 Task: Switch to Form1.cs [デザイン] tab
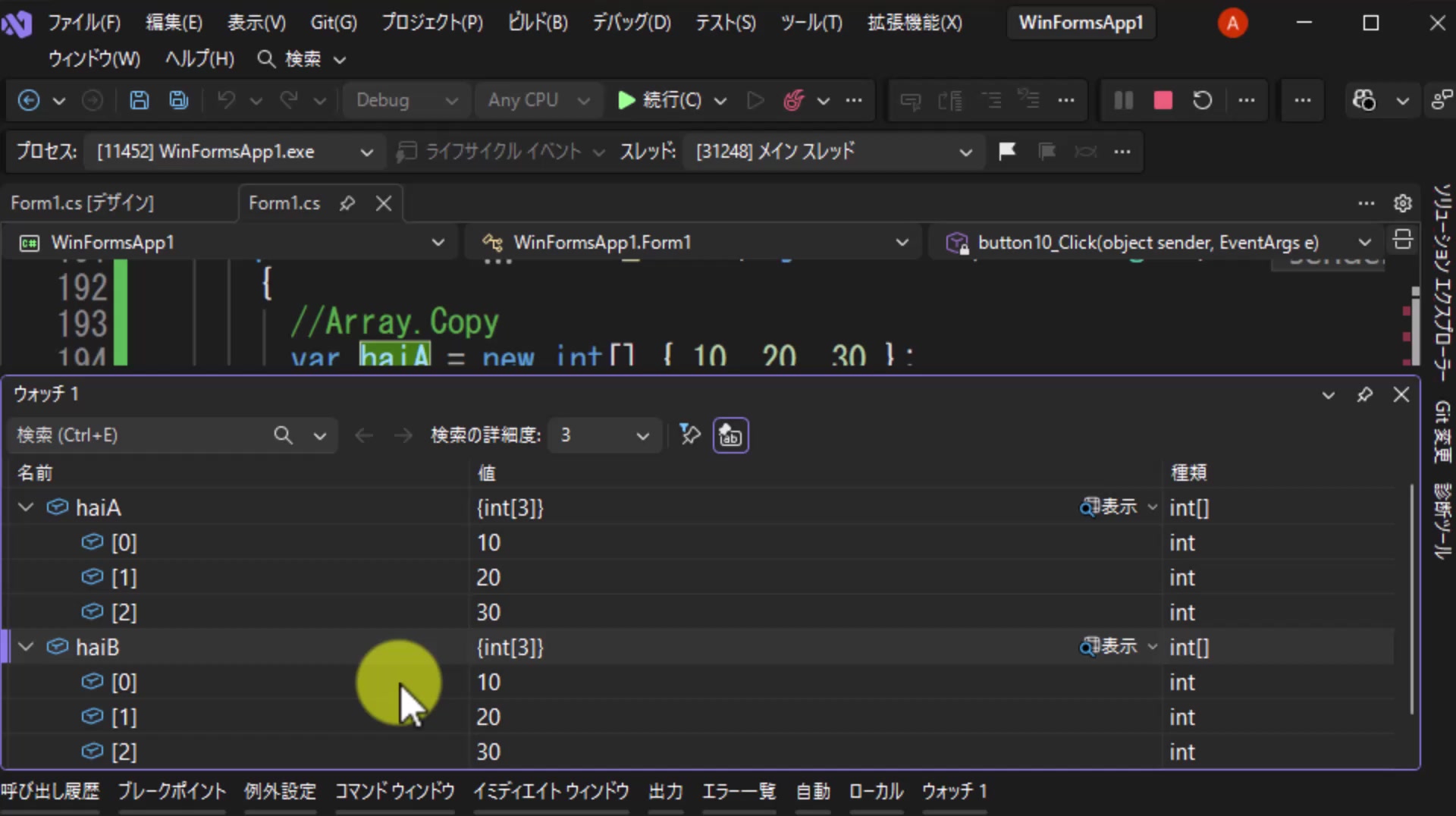pos(83,203)
